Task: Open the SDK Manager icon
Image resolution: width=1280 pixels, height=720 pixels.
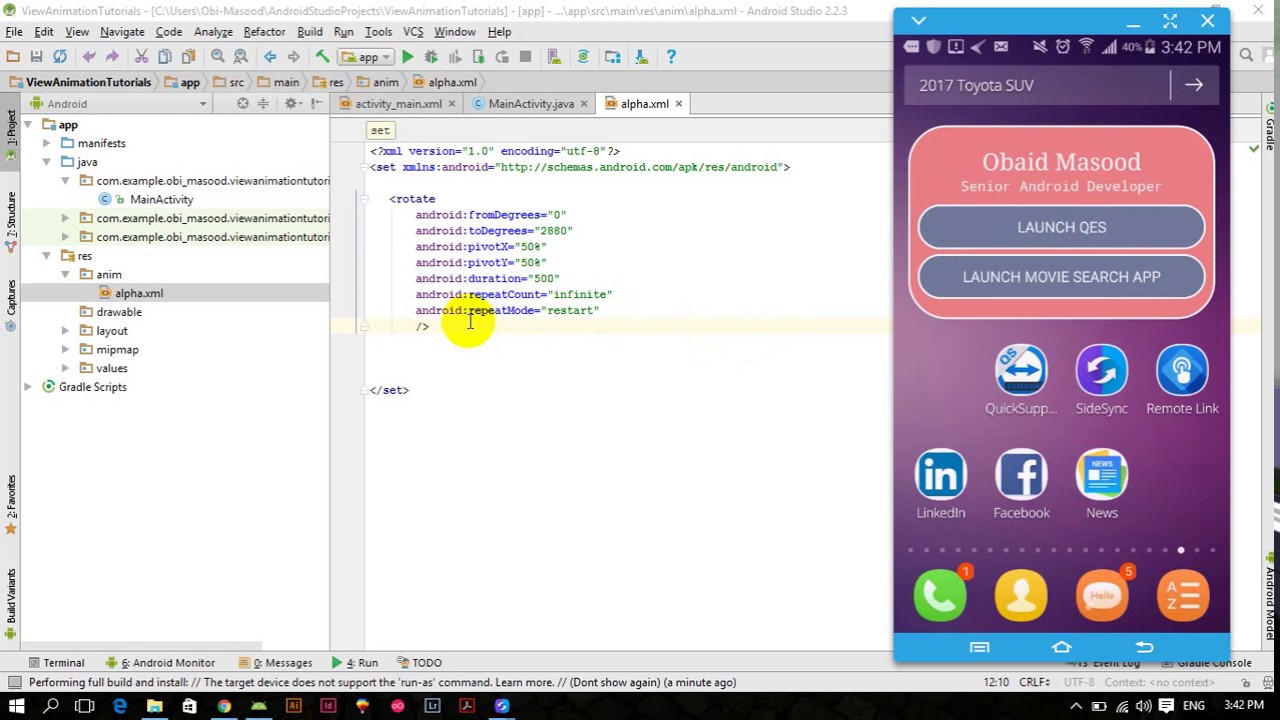Action: pos(642,57)
